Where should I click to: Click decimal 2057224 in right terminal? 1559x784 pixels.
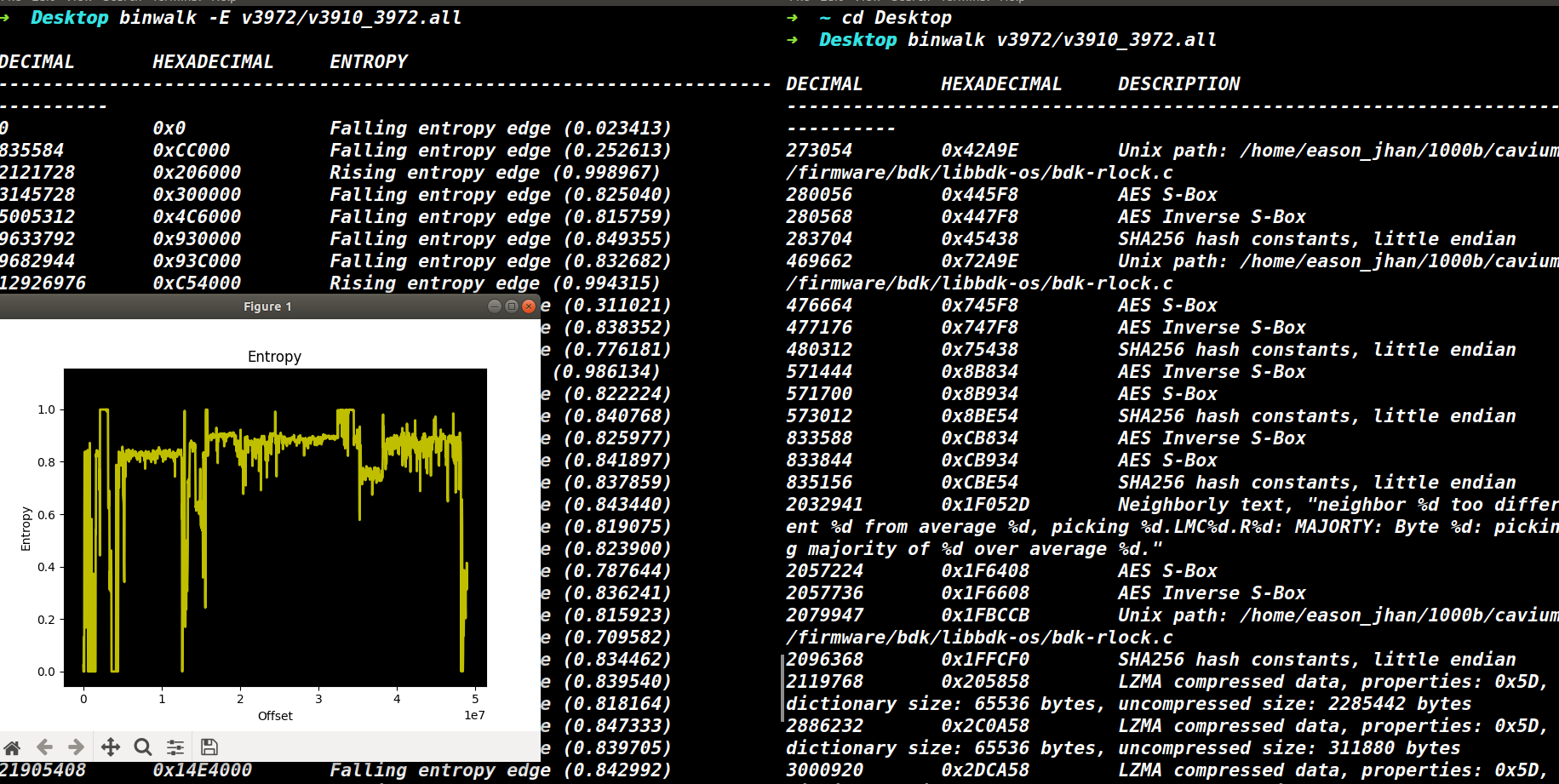824,571
